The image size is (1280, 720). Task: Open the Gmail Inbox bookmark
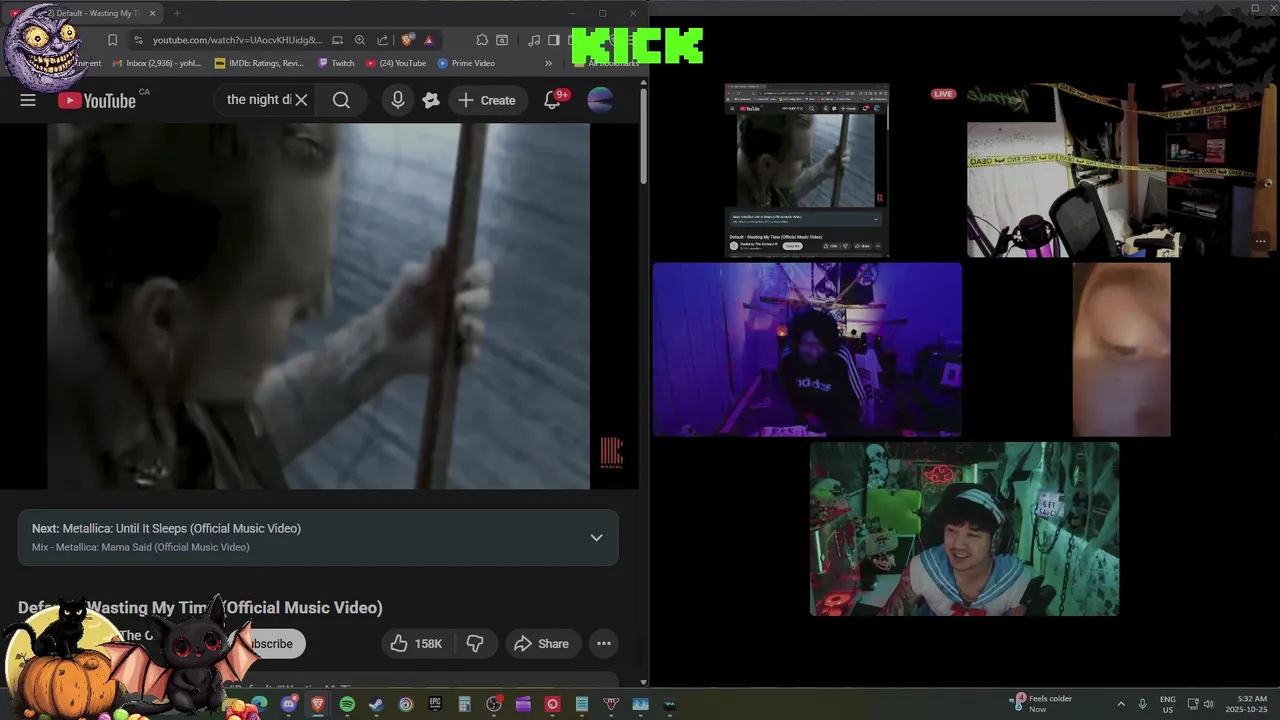point(158,63)
